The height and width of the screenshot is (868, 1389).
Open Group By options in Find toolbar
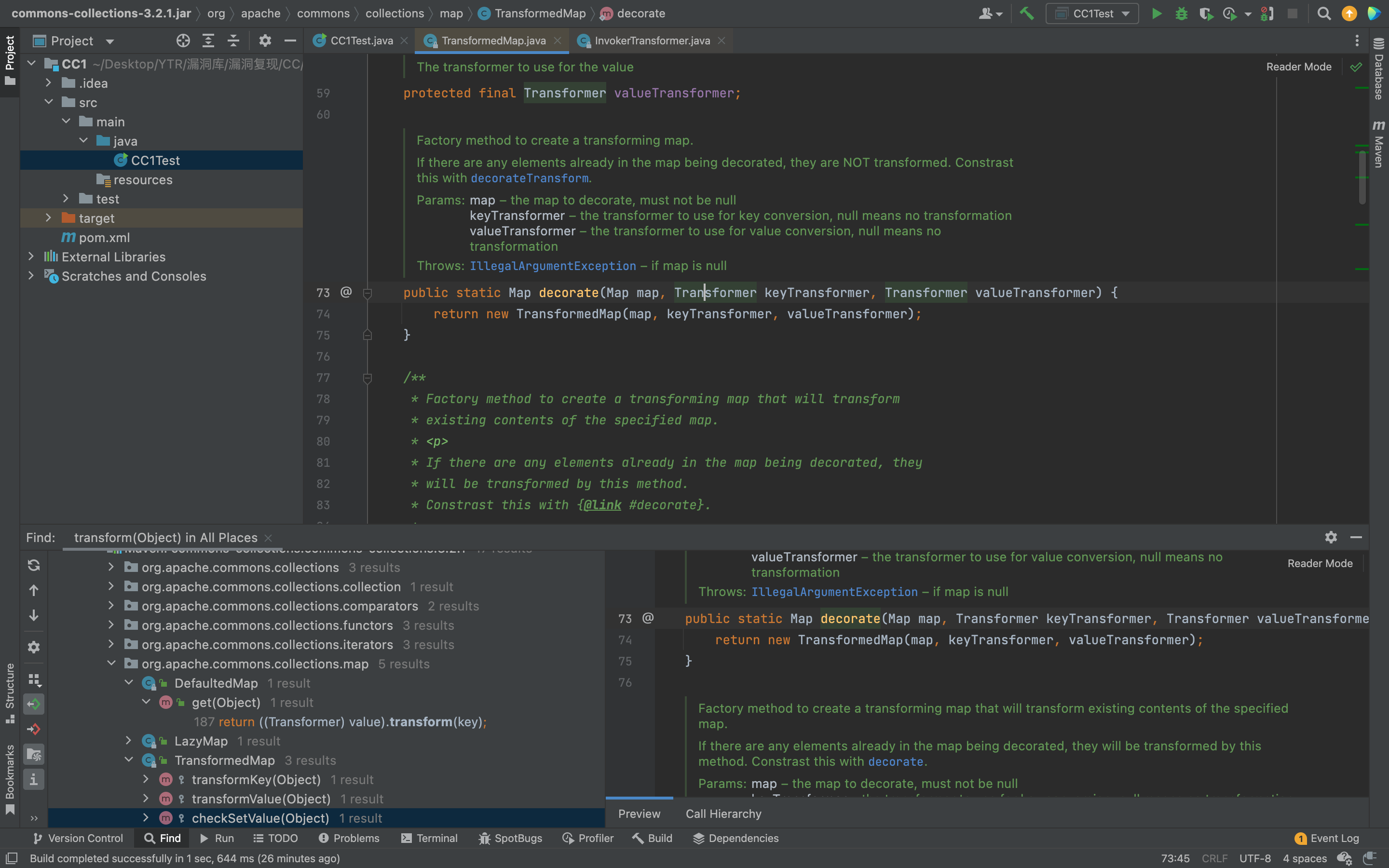pyautogui.click(x=34, y=680)
